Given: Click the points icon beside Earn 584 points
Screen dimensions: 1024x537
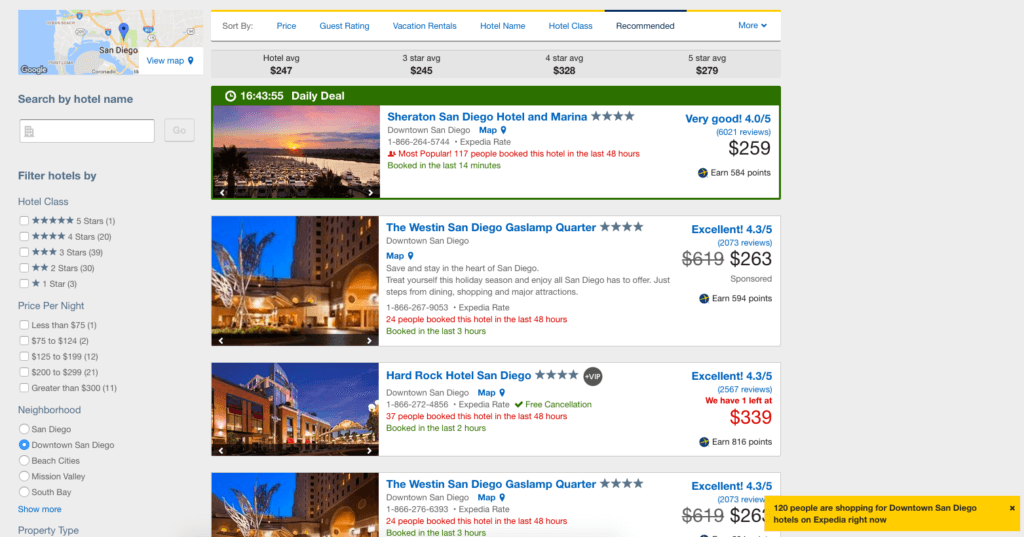Looking at the screenshot, I should tap(703, 173).
